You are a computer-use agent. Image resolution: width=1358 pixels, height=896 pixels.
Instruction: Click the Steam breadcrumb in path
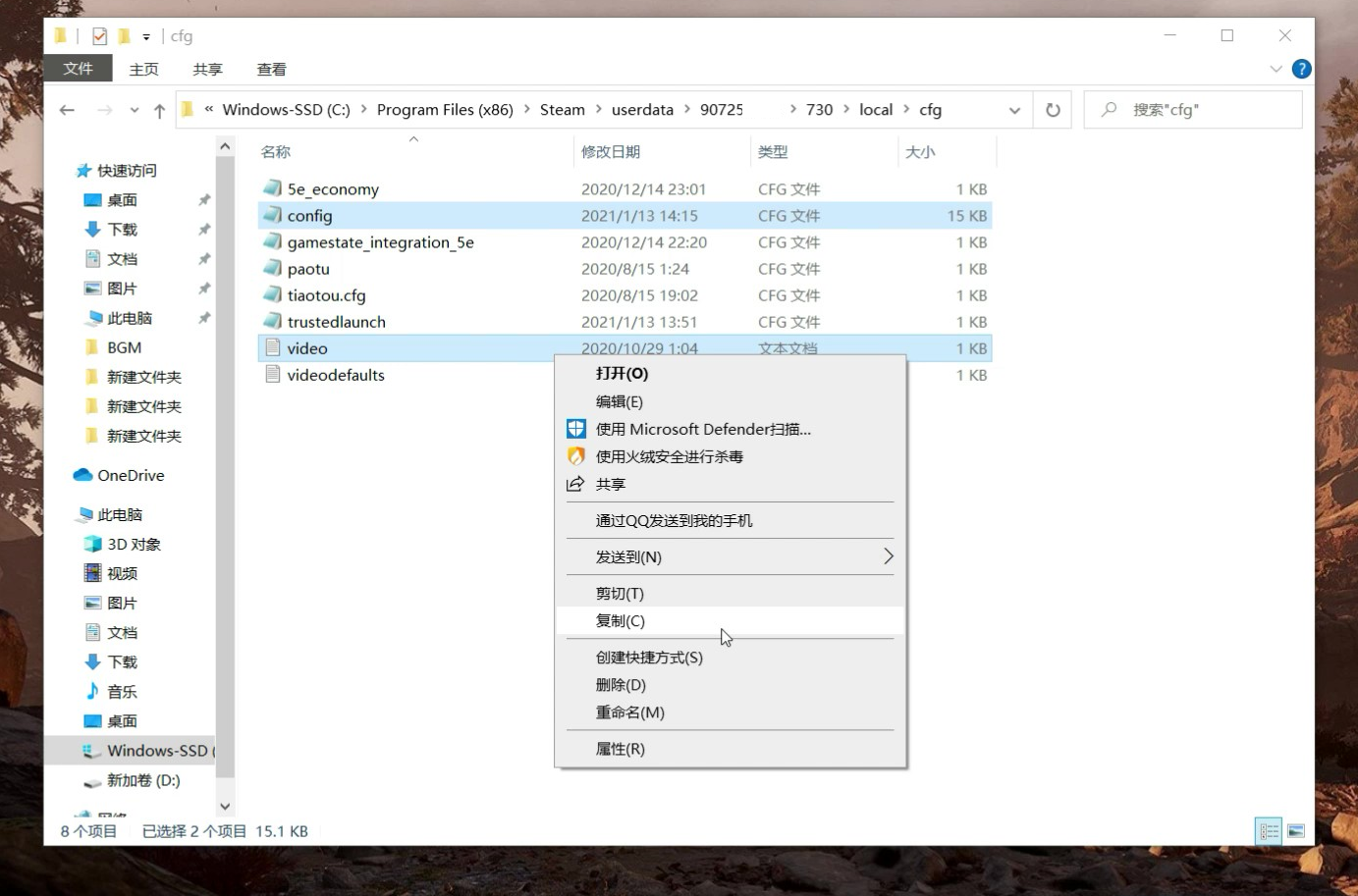(562, 110)
